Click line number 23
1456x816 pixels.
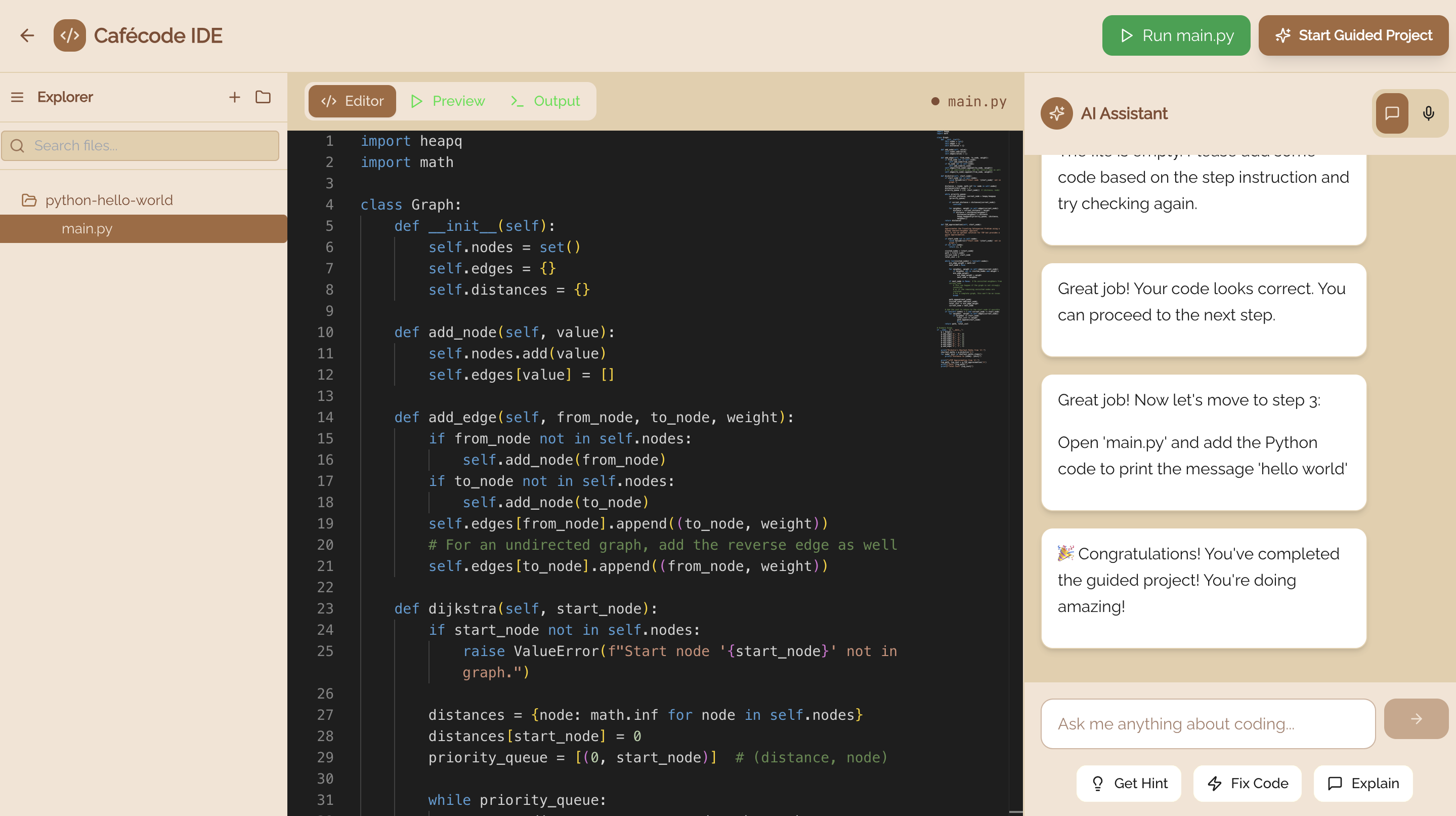pos(325,608)
